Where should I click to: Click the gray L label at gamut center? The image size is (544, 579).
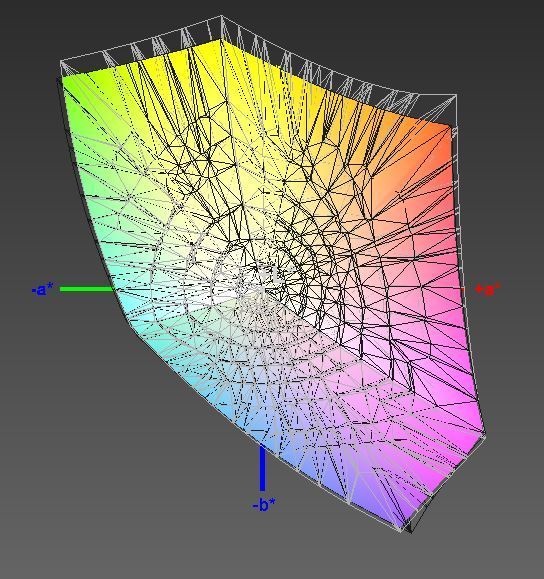coord(276,274)
